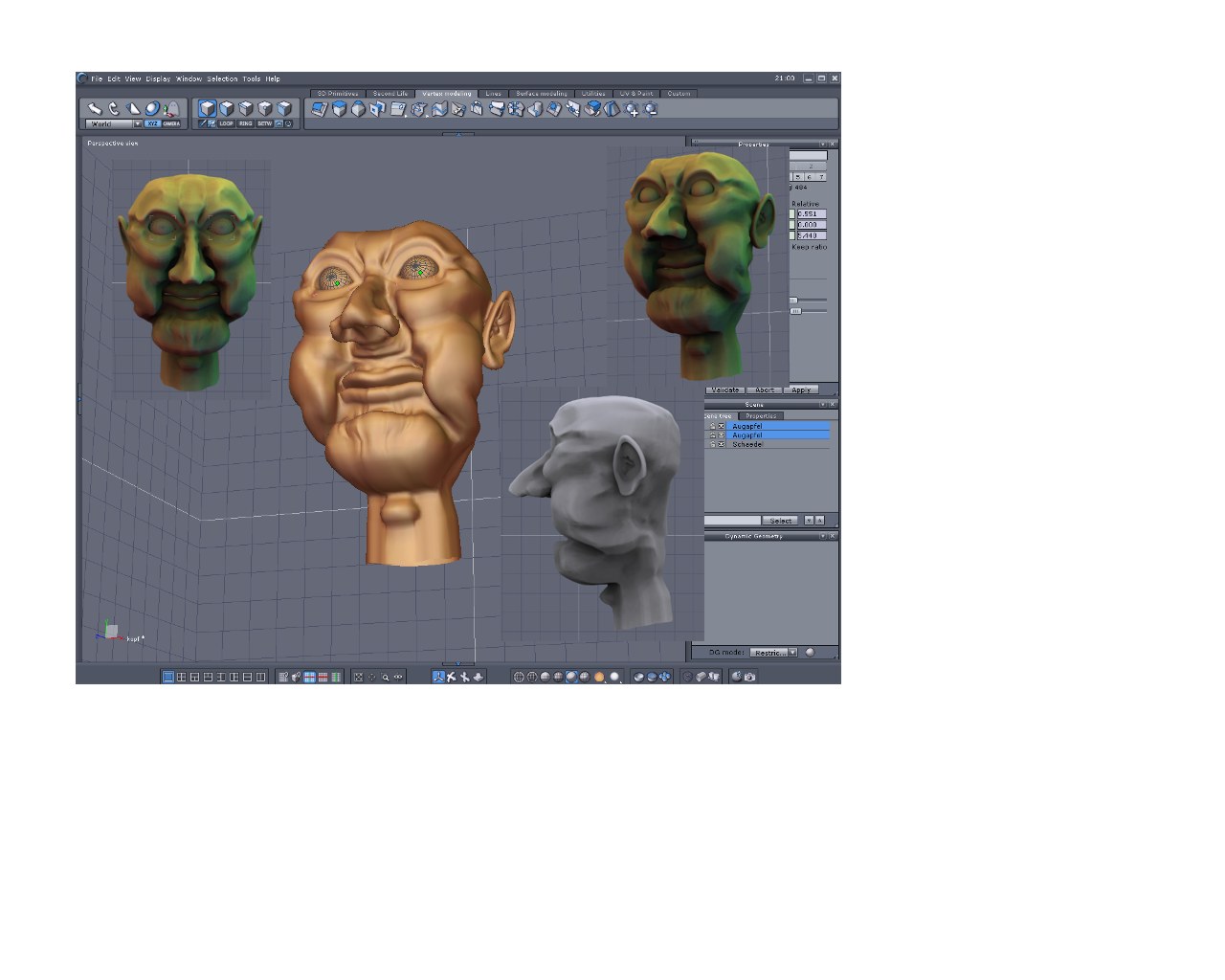Collapse the Properties panel with its arrow
The width and height of the screenshot is (1225, 980).
click(x=822, y=145)
